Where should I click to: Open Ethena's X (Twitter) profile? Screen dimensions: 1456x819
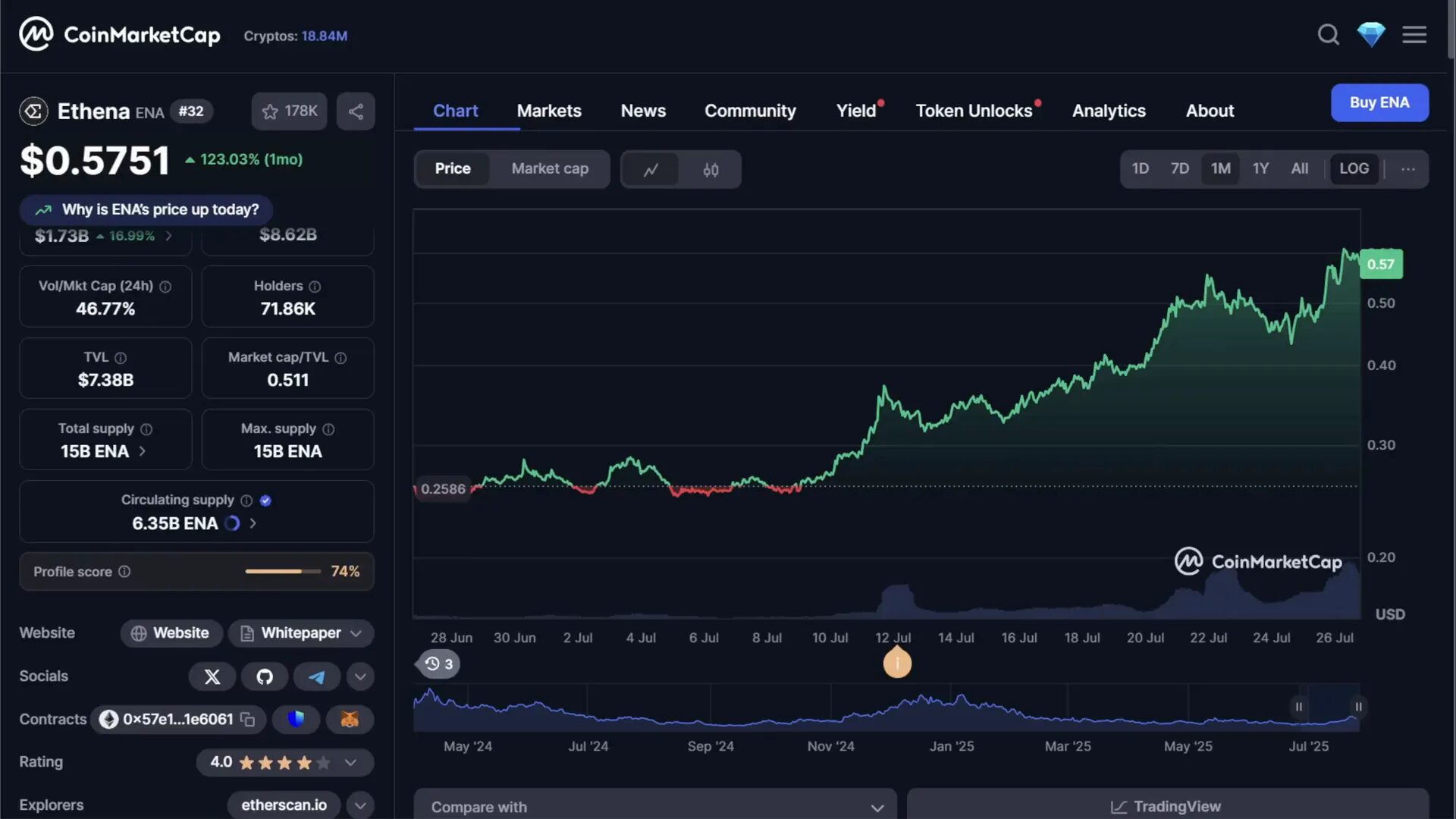click(212, 676)
